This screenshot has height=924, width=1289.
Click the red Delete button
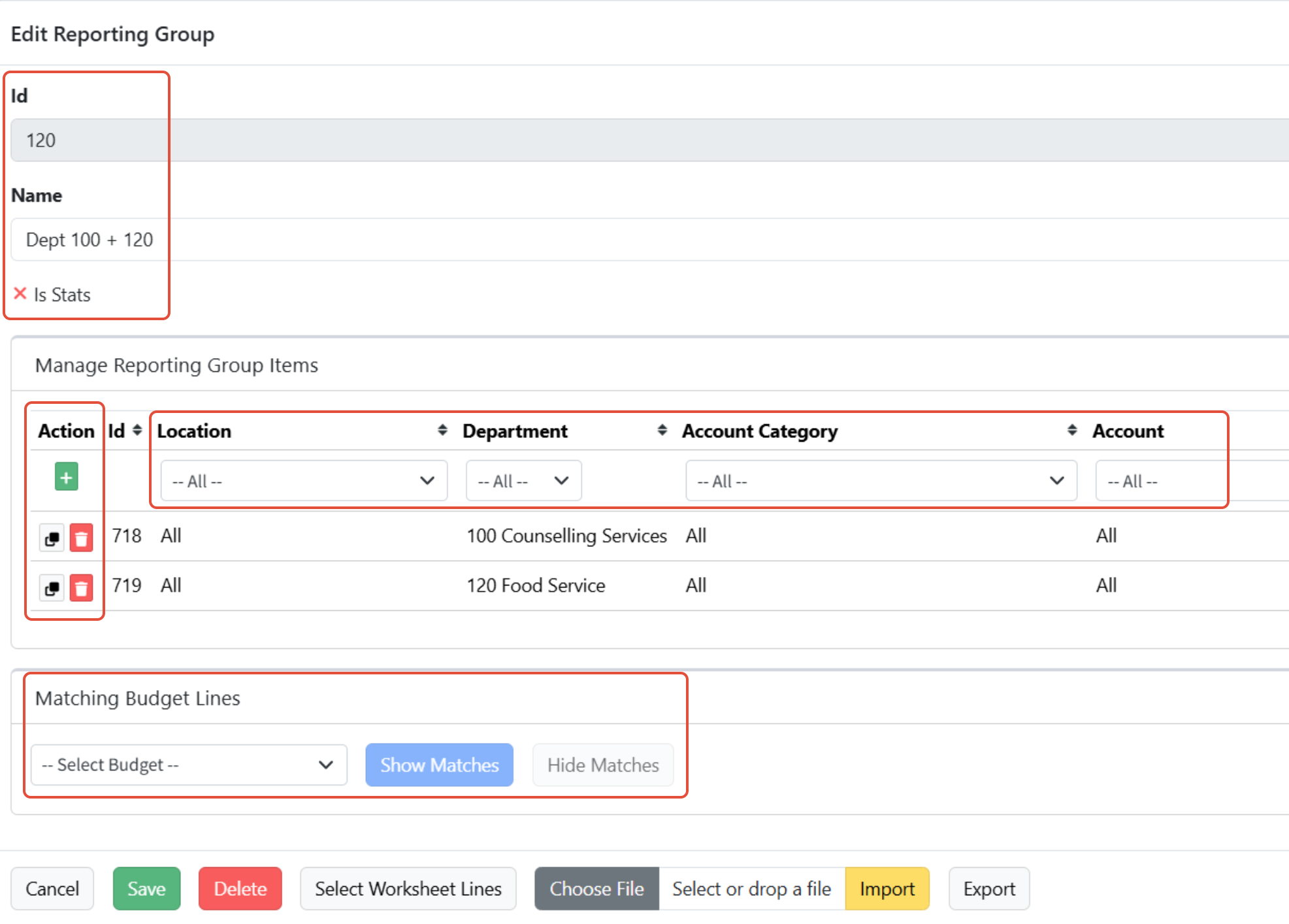[240, 889]
